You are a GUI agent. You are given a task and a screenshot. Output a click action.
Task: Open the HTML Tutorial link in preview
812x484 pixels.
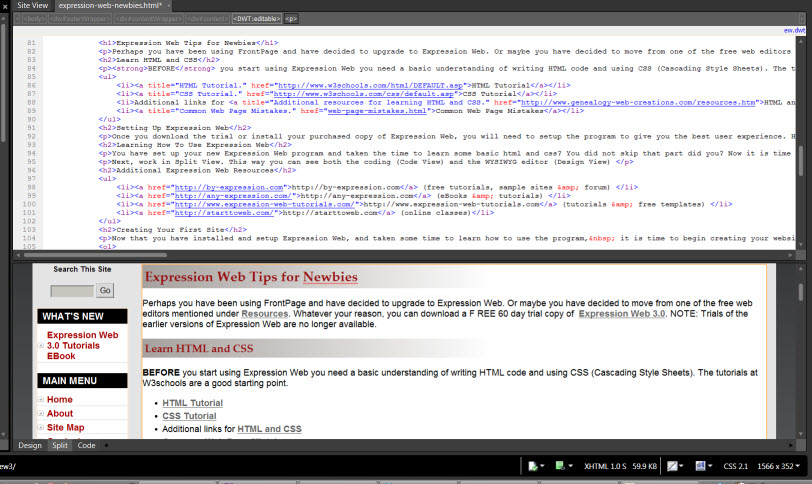pyautogui.click(x=192, y=403)
